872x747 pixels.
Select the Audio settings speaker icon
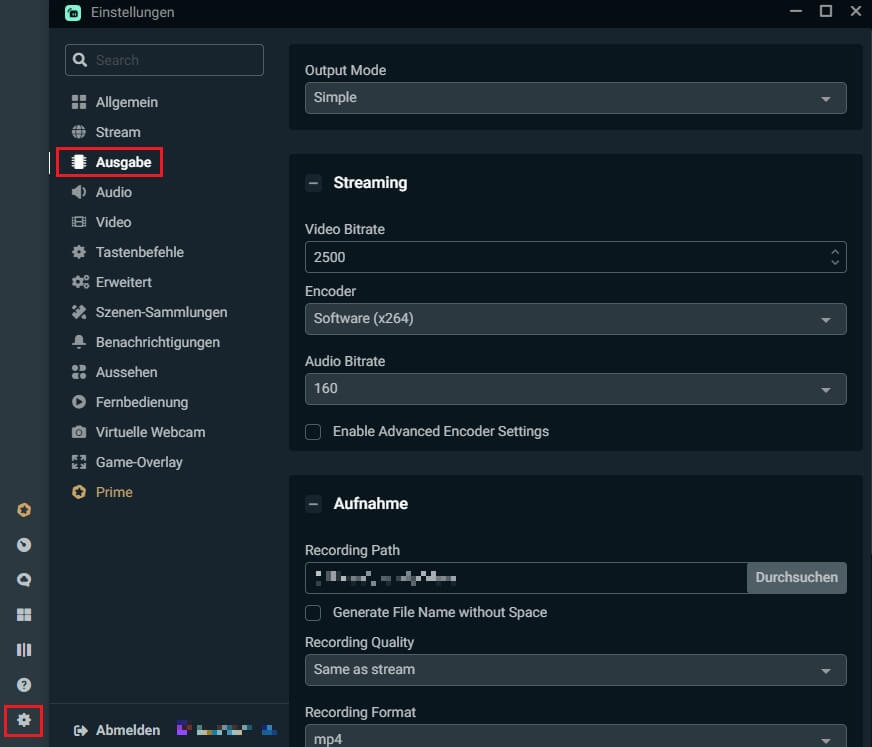pos(79,192)
